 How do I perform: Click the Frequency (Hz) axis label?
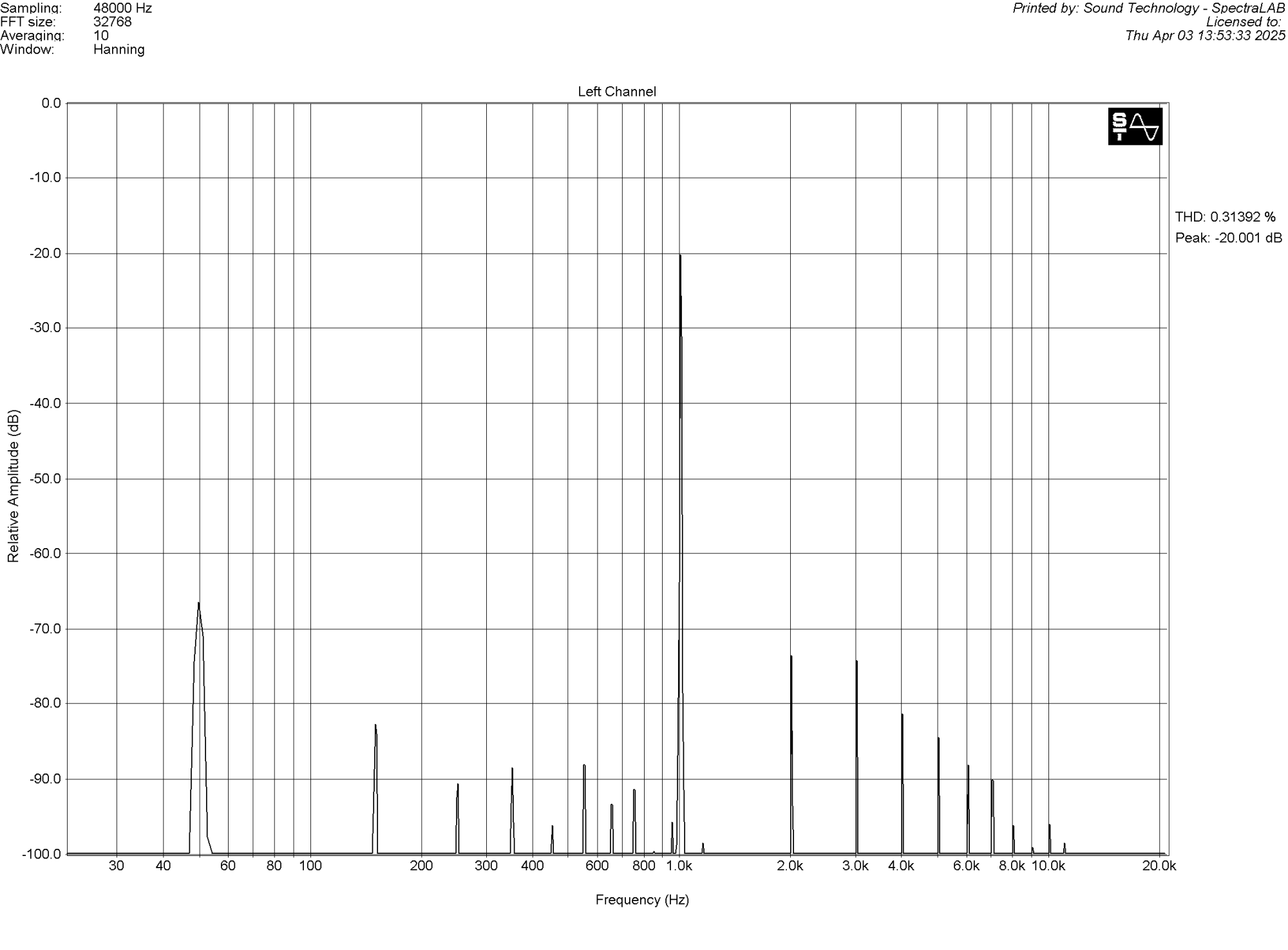(x=642, y=900)
